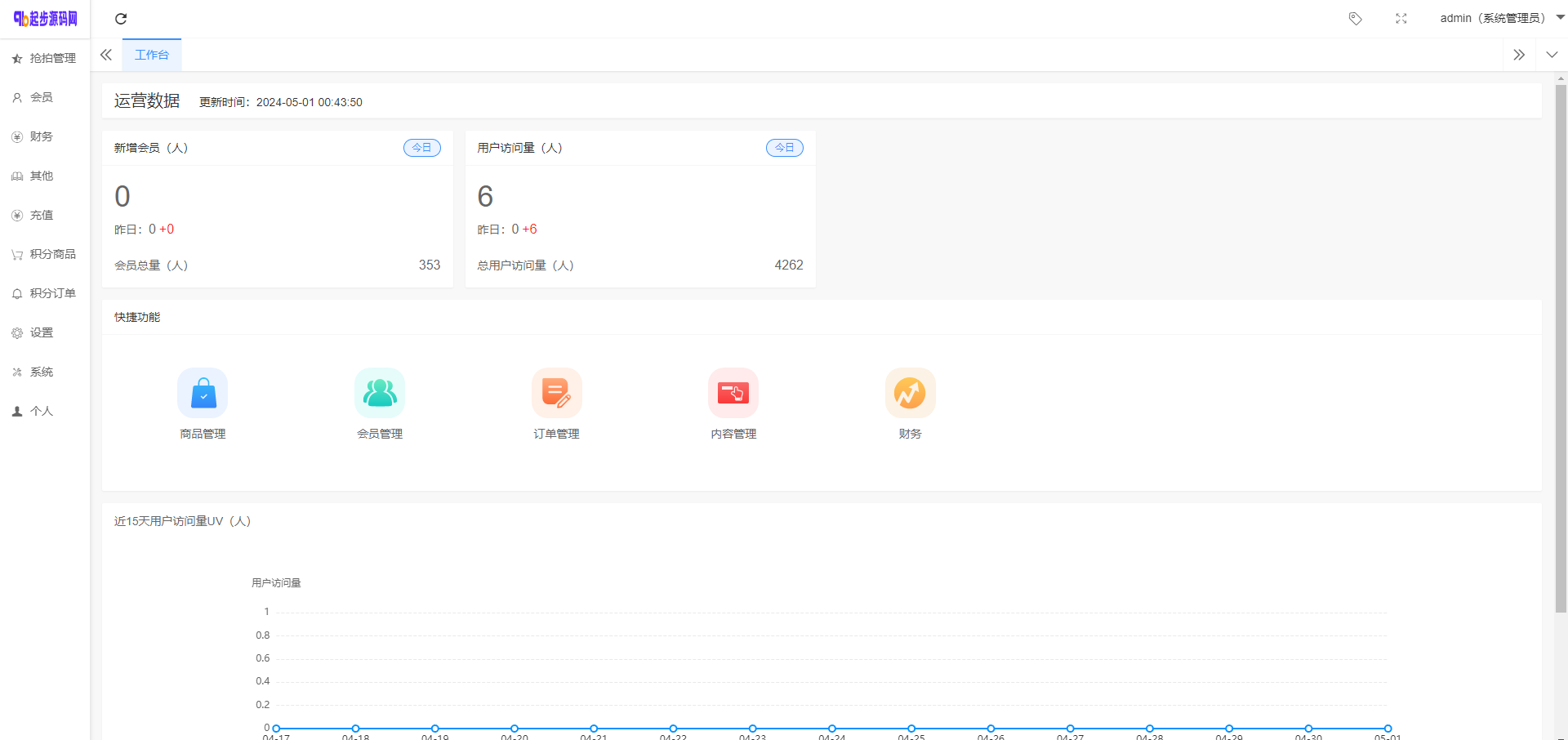The image size is (1568, 740).
Task: Open 会员管理 shortcut icon
Action: click(380, 393)
